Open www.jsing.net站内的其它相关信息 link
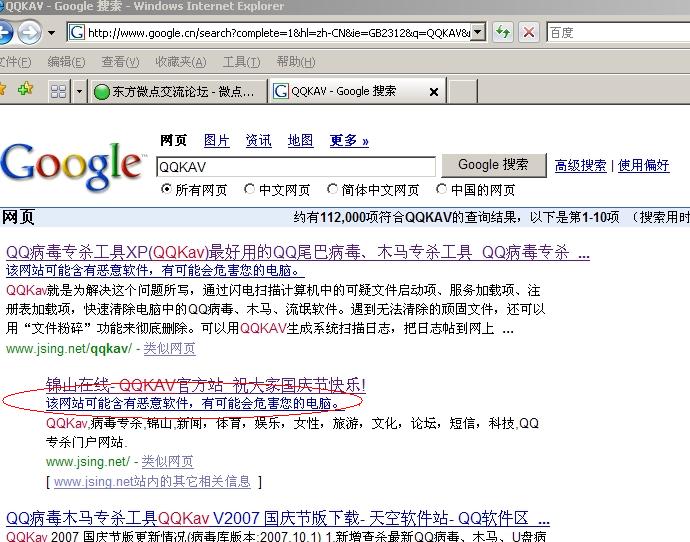 (x=152, y=482)
